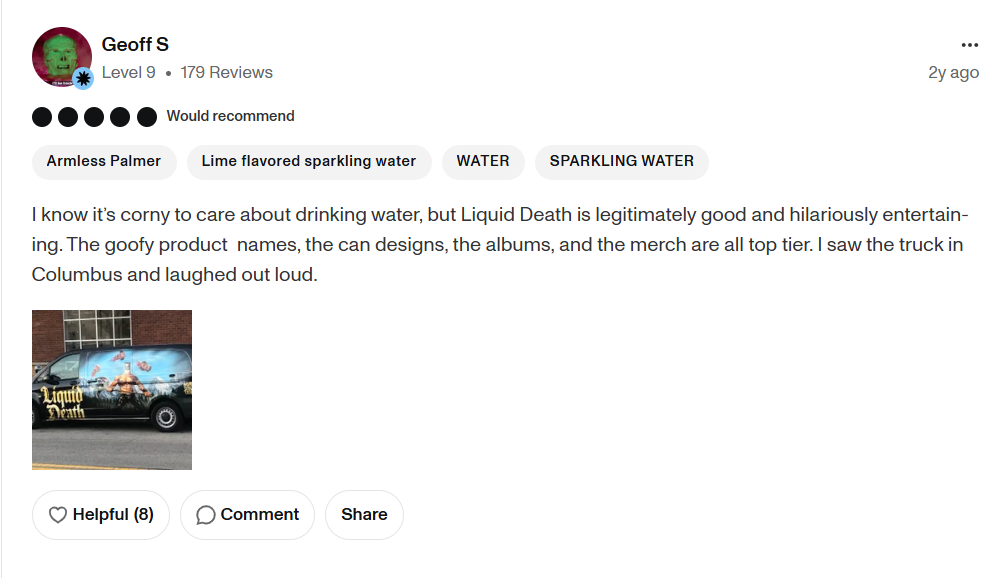Open Geoff S's profile by clicking his name

134,44
